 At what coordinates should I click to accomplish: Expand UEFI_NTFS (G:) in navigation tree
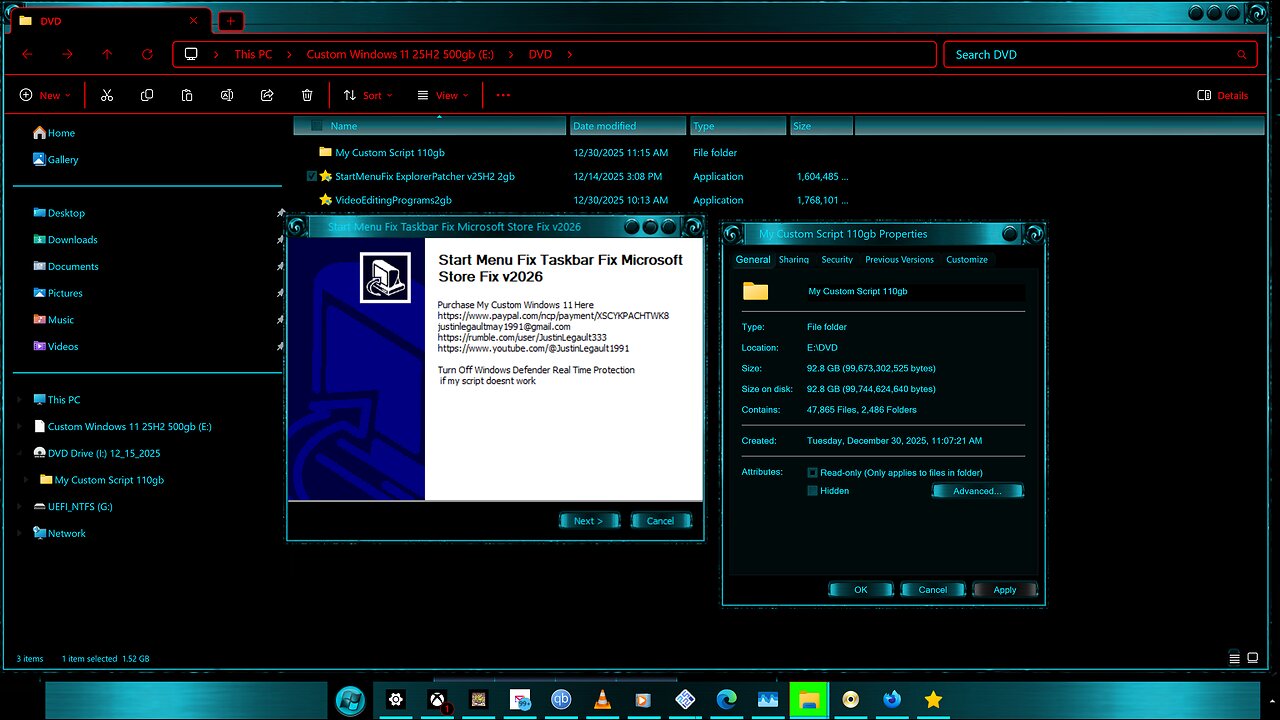(x=20, y=507)
